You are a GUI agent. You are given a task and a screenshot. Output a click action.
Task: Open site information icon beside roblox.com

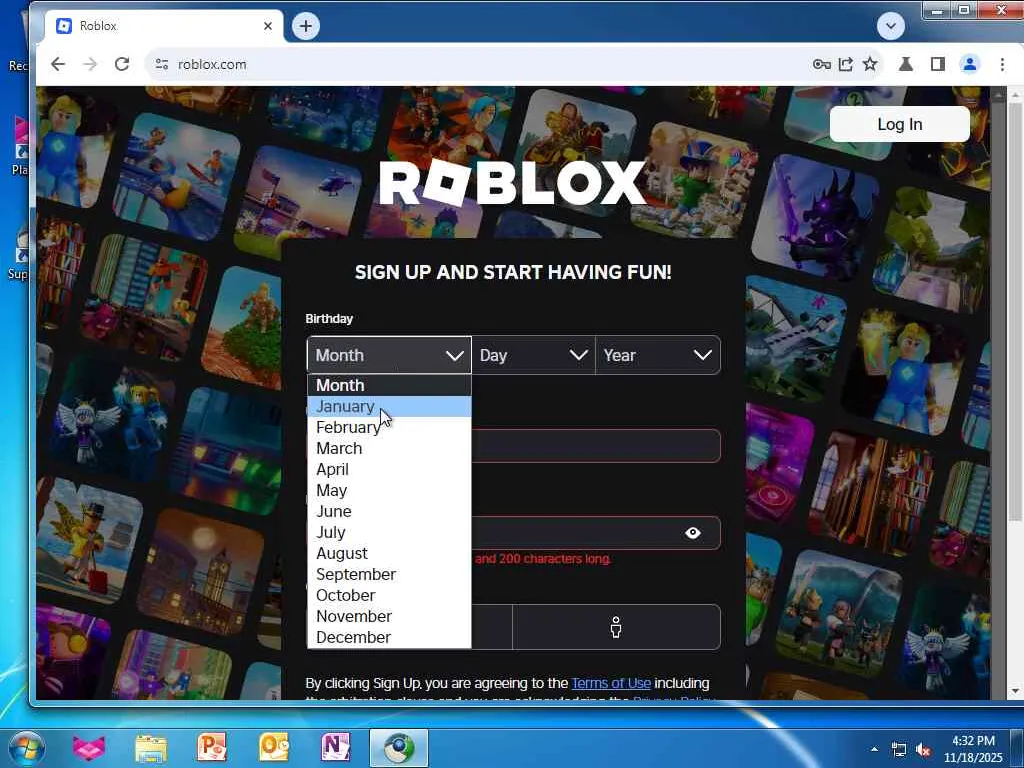(162, 64)
